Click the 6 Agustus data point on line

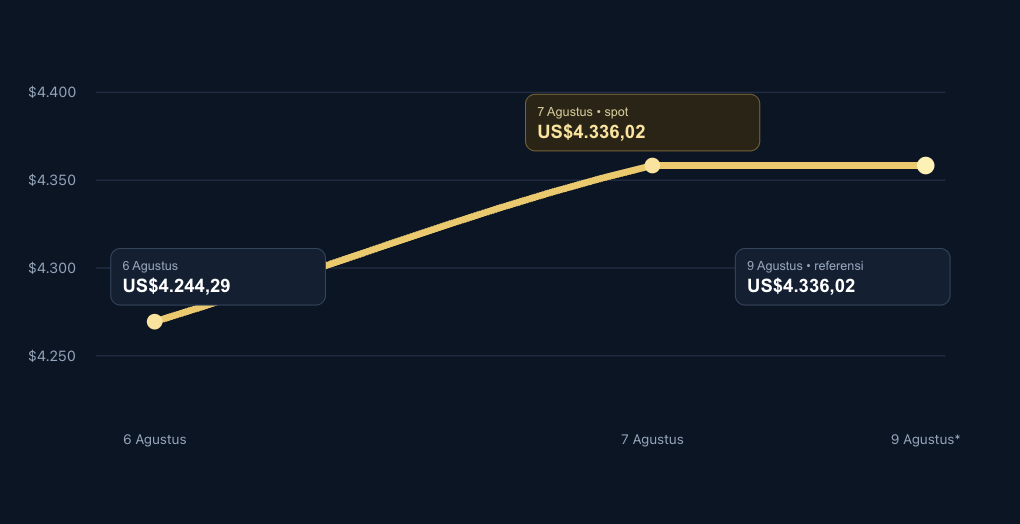[154, 321]
